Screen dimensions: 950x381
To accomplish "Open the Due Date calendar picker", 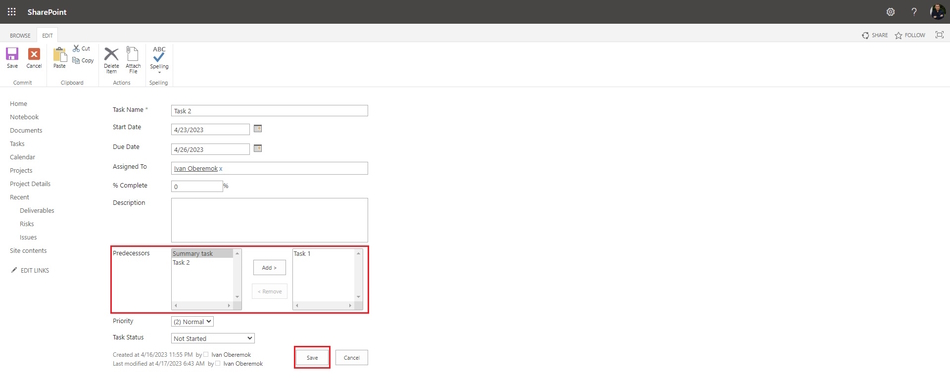I will click(x=257, y=148).
